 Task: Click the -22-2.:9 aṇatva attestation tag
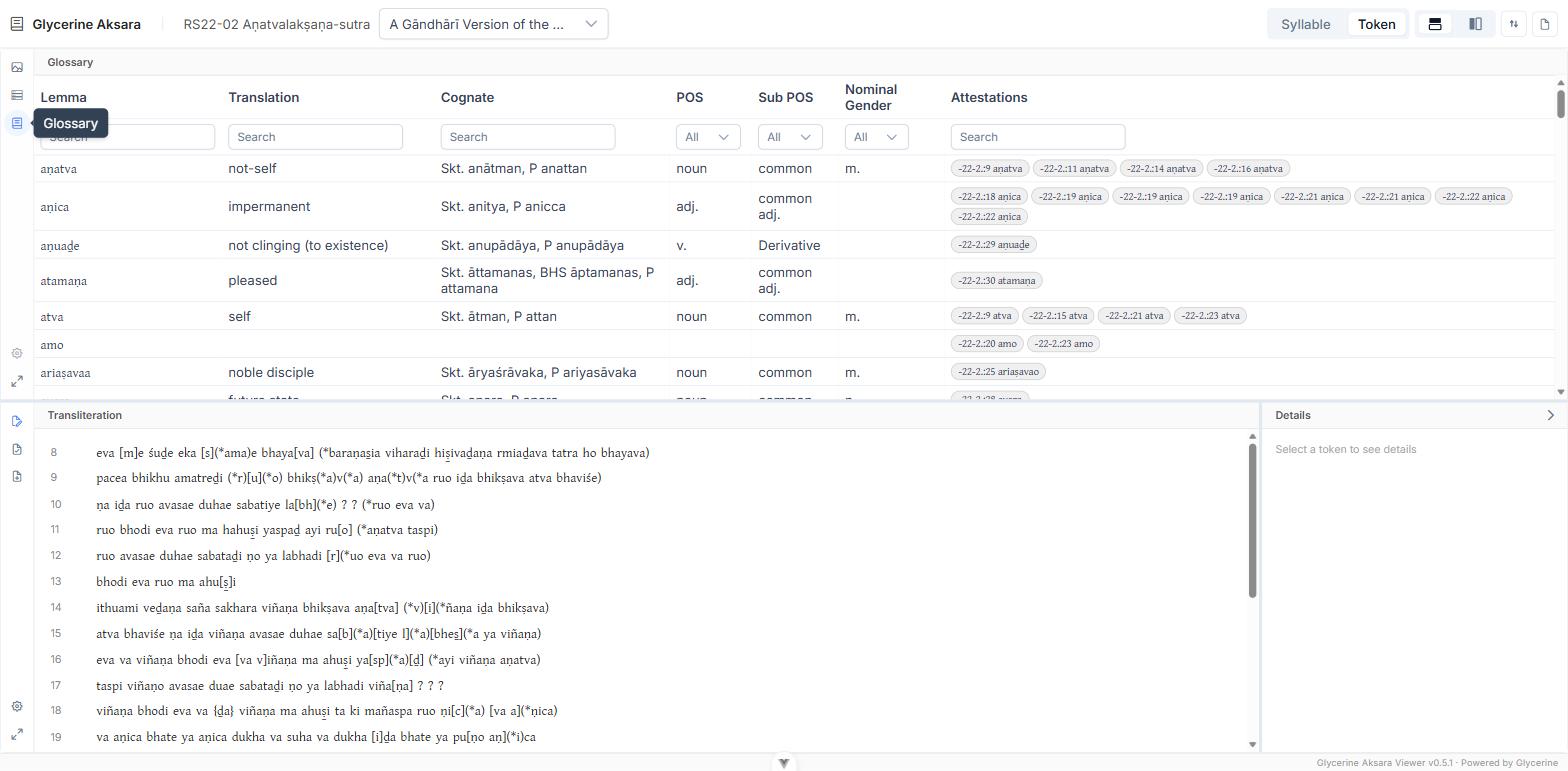click(x=990, y=168)
